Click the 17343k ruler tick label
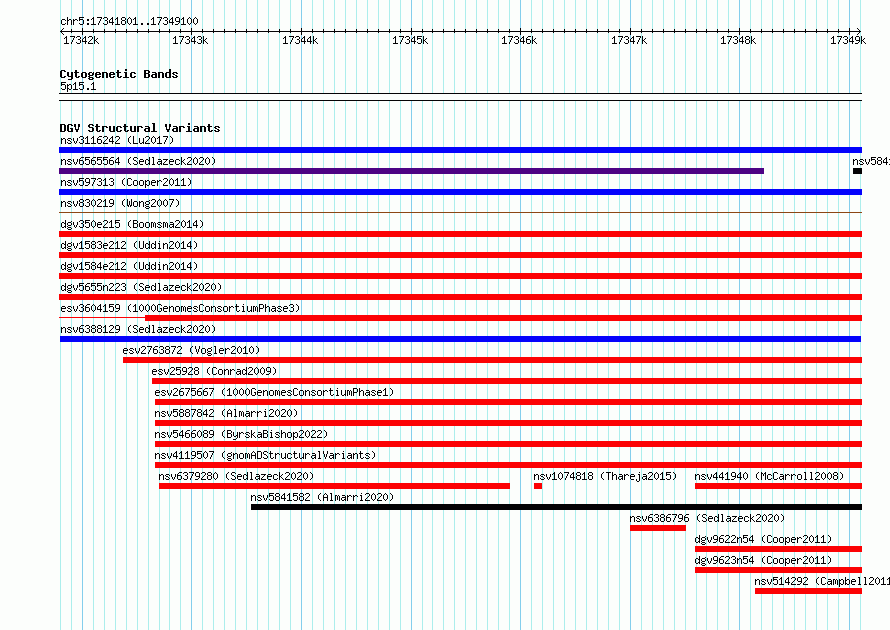This screenshot has width=890, height=630. coord(190,40)
